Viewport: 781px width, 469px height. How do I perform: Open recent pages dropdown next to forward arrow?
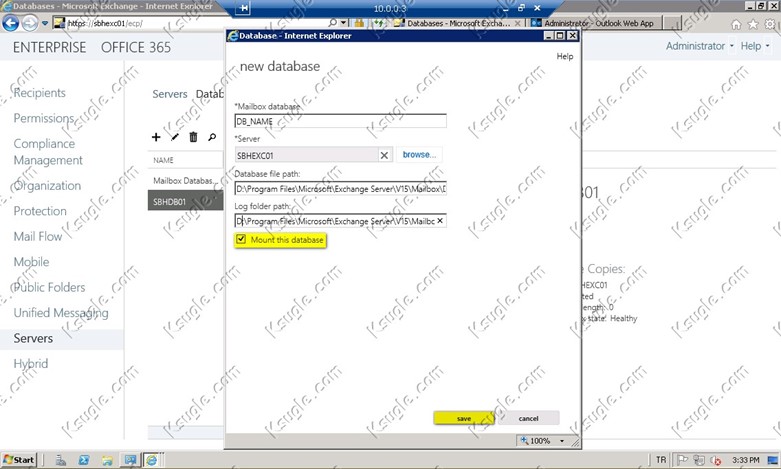45,23
